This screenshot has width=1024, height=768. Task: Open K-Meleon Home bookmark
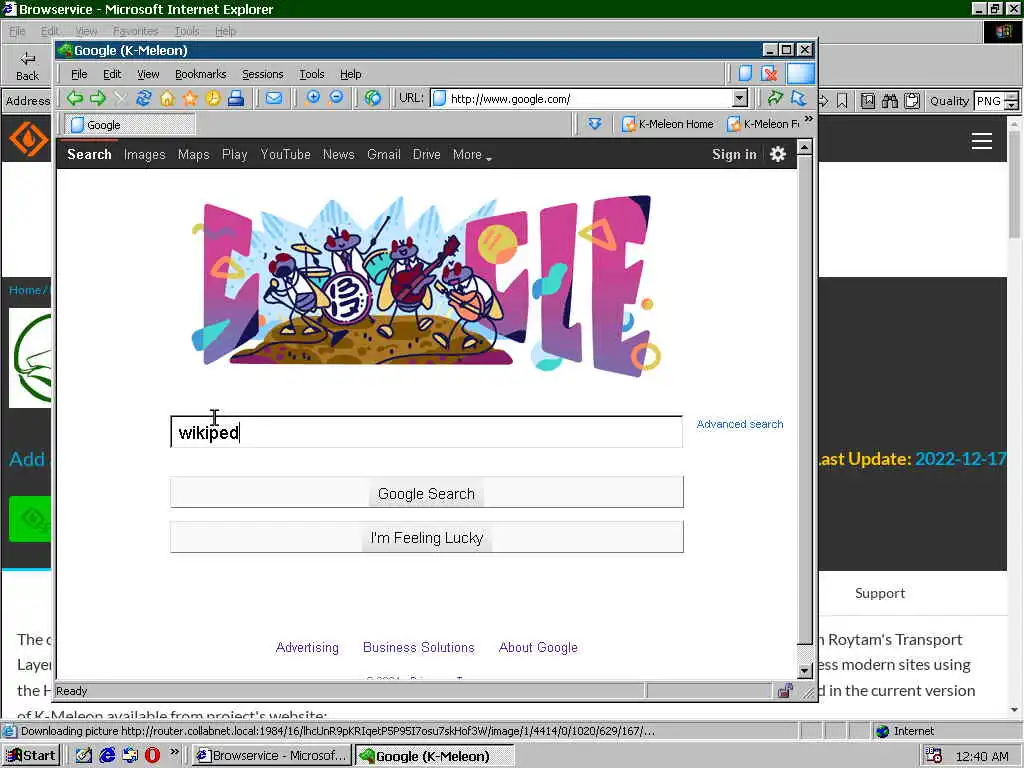click(667, 124)
